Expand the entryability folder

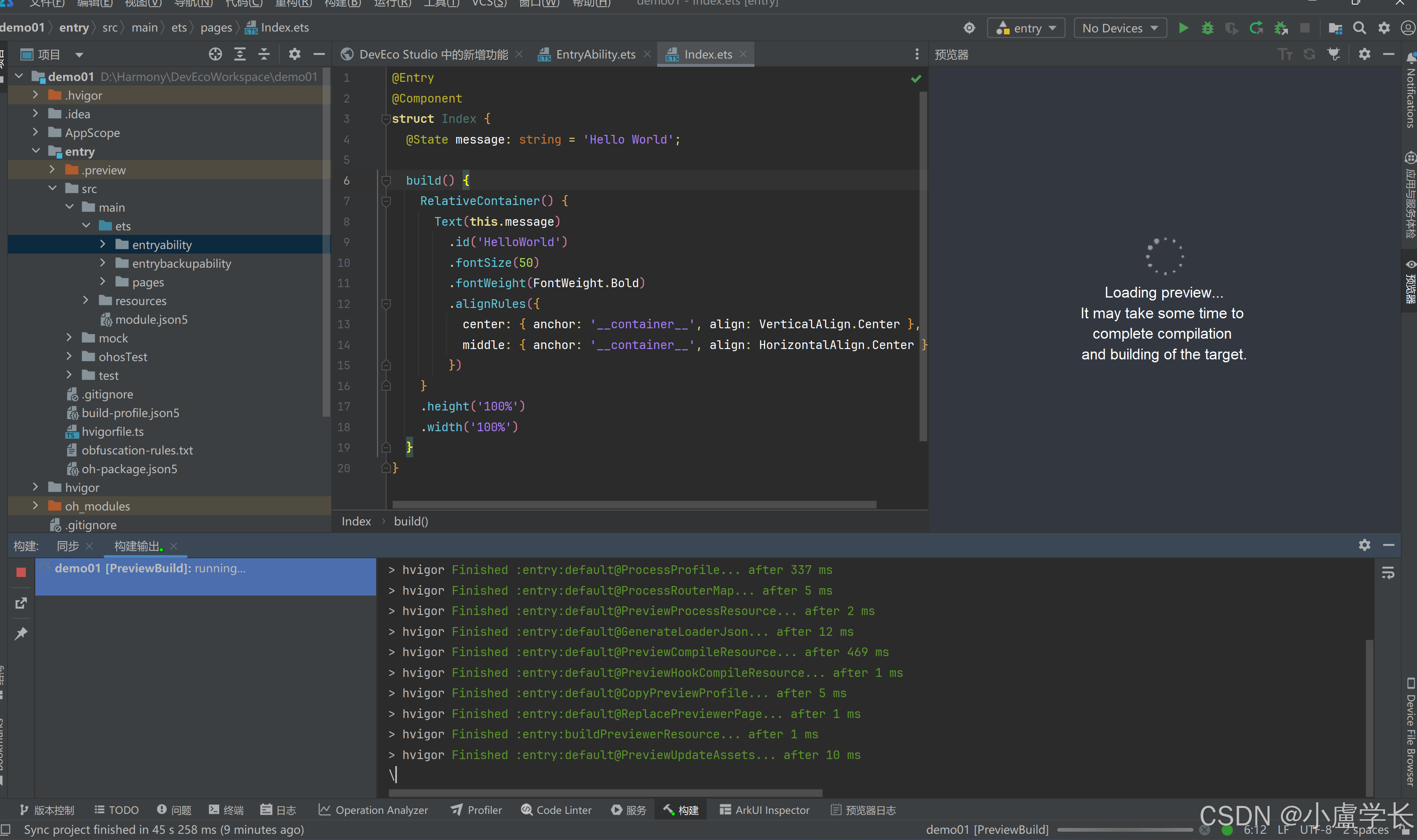tap(103, 244)
